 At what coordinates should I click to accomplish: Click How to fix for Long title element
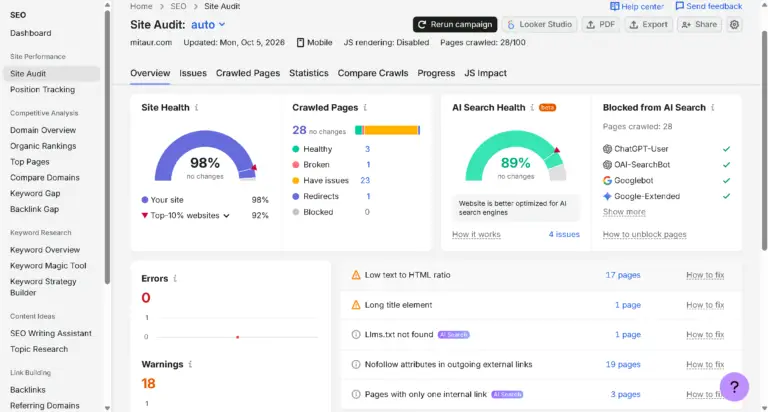point(705,305)
